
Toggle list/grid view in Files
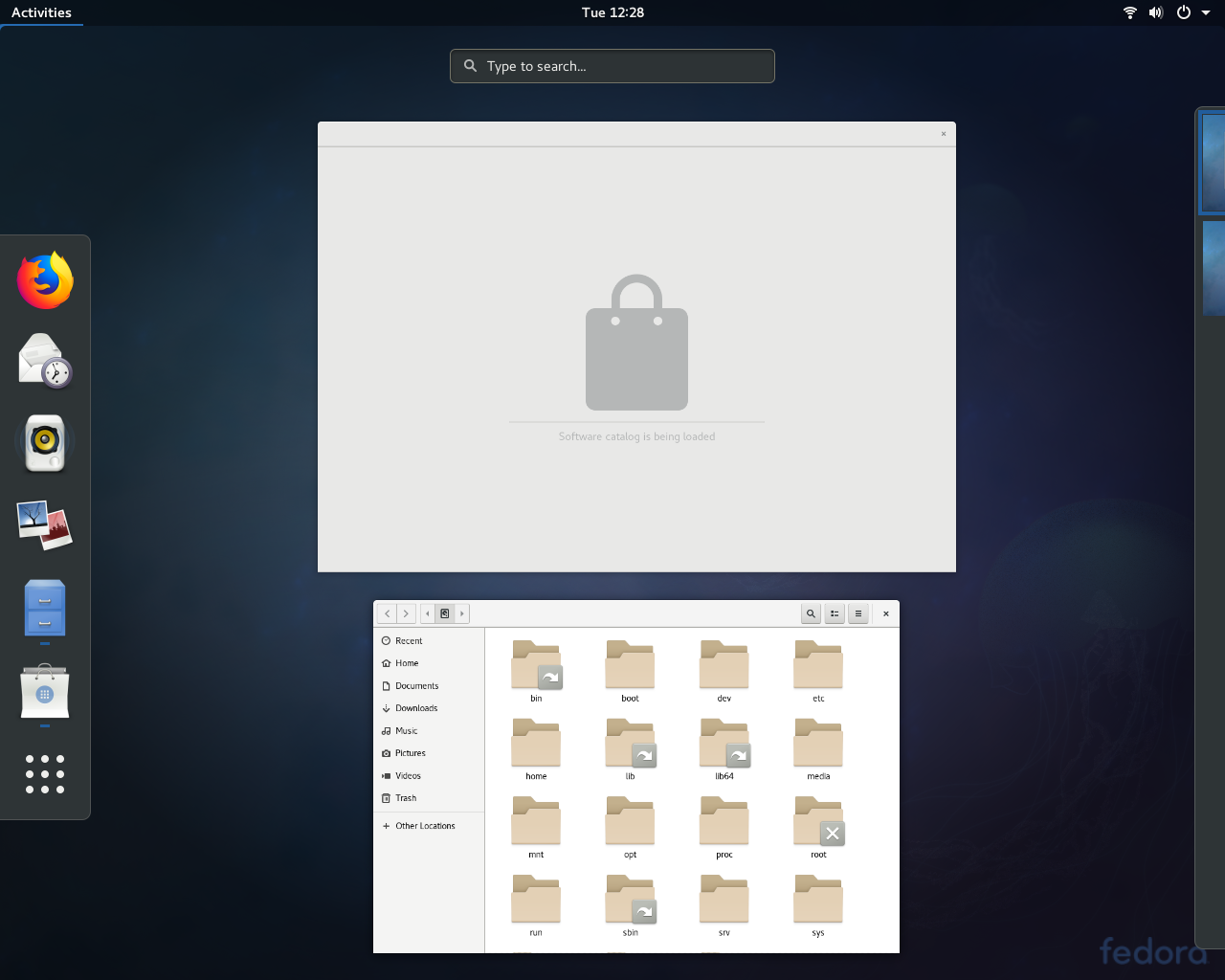pos(835,613)
